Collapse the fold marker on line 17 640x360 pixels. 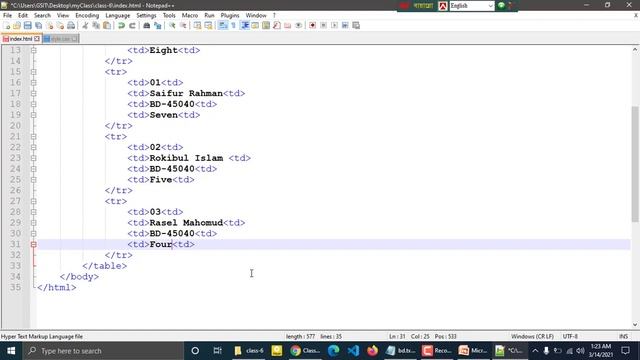[33, 93]
